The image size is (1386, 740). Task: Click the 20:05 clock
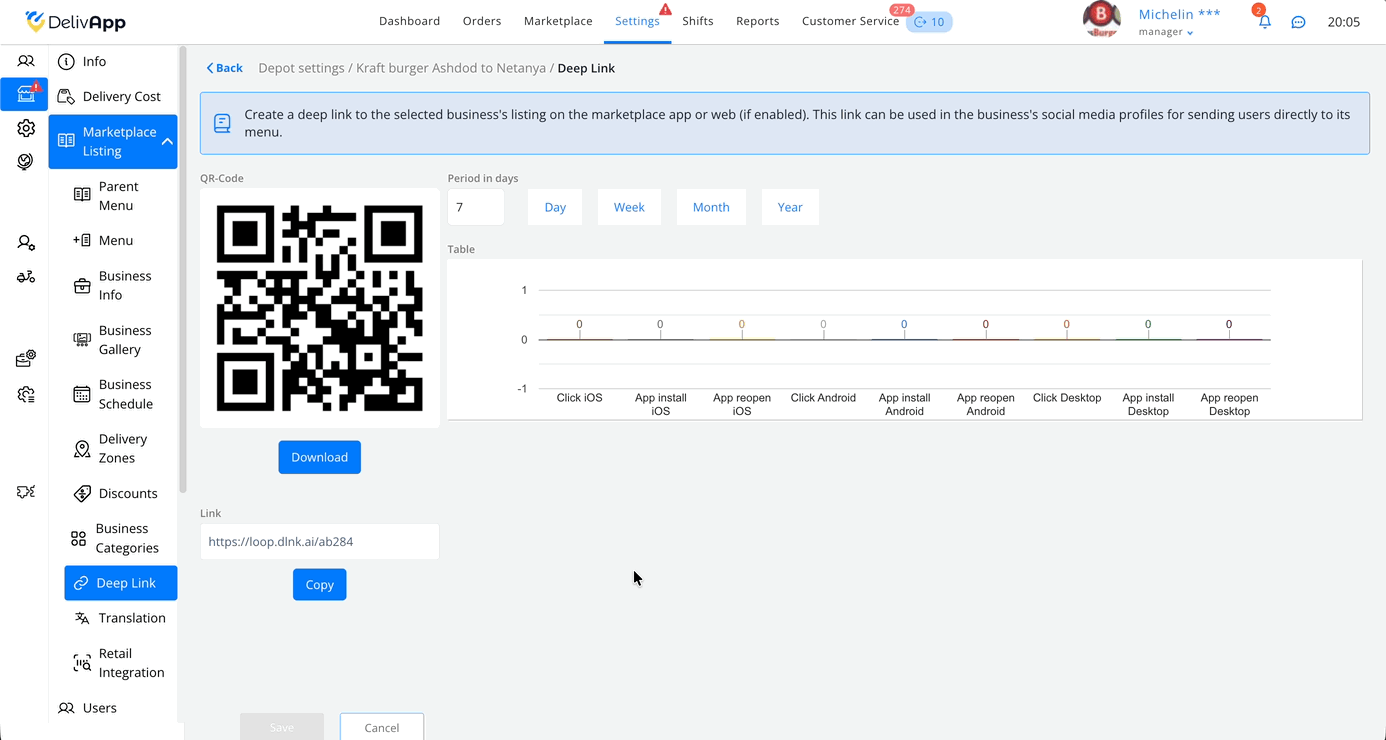tap(1343, 22)
